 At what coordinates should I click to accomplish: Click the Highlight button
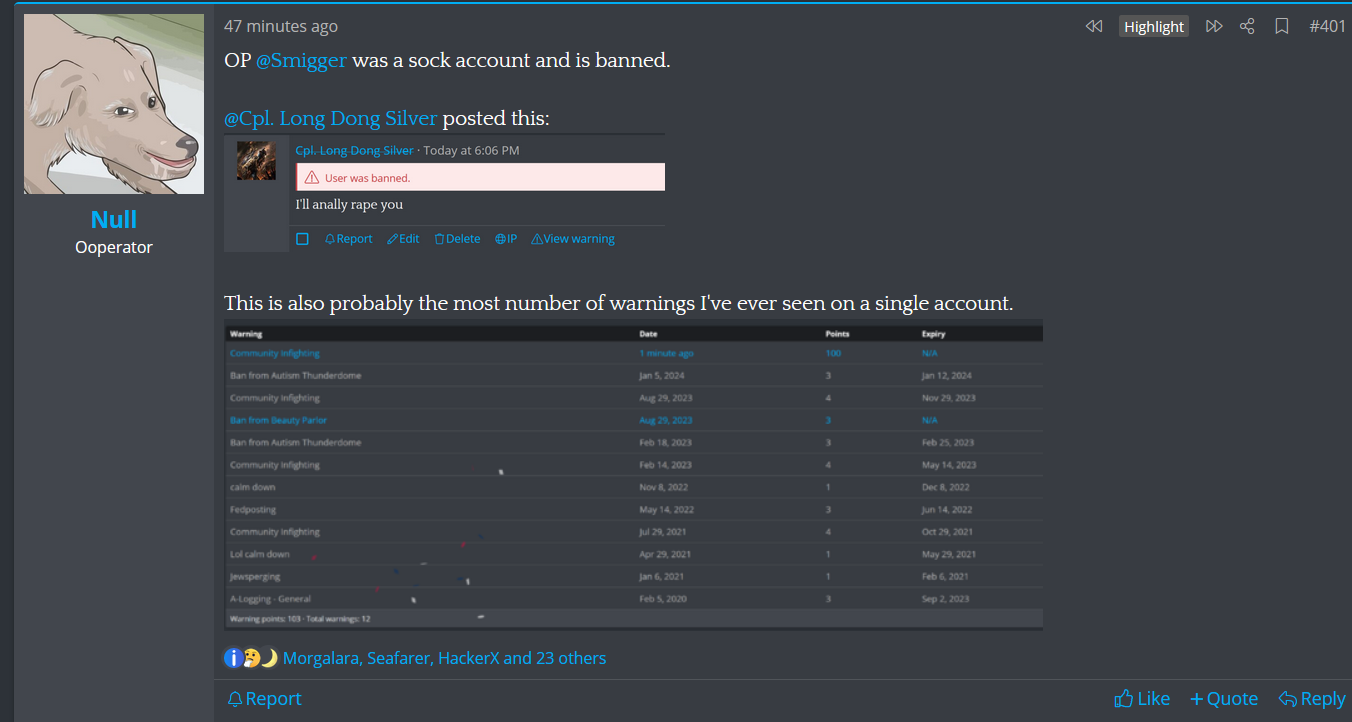tap(1153, 27)
